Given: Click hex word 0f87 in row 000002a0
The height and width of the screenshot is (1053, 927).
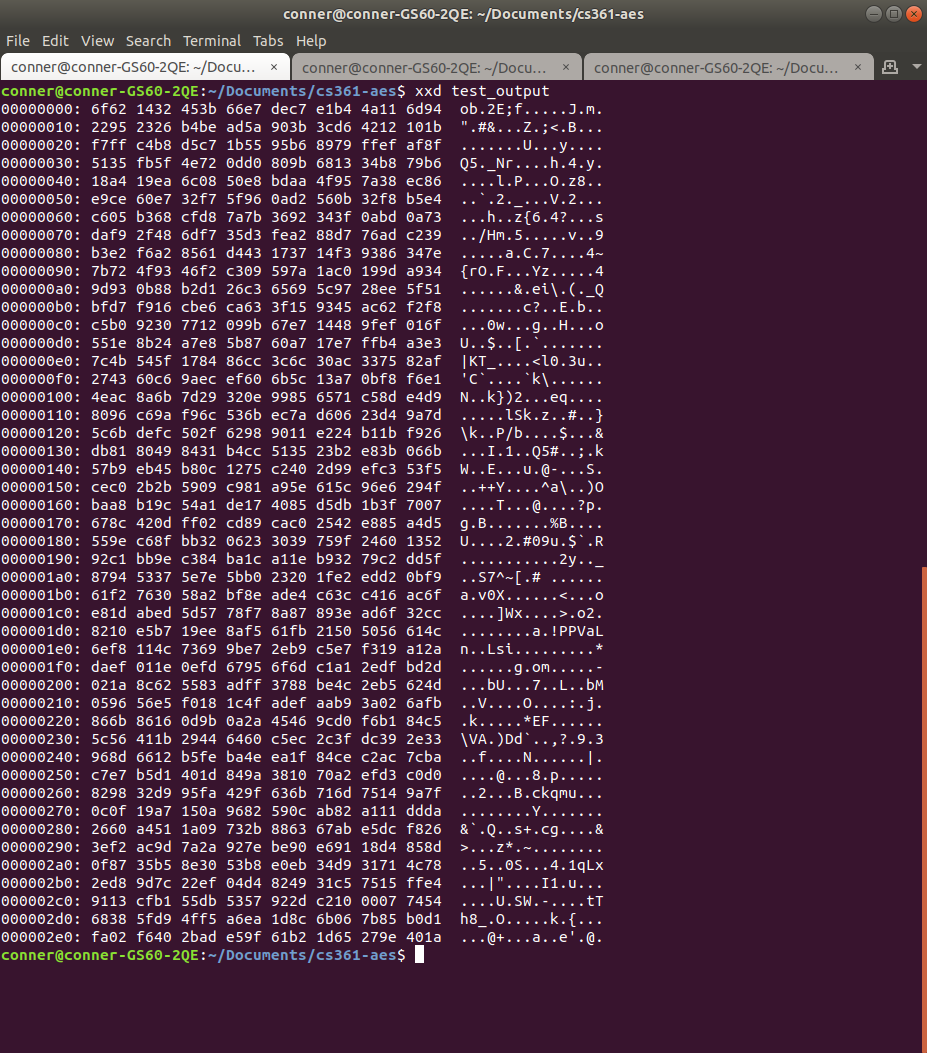Looking at the screenshot, I should tap(109, 866).
